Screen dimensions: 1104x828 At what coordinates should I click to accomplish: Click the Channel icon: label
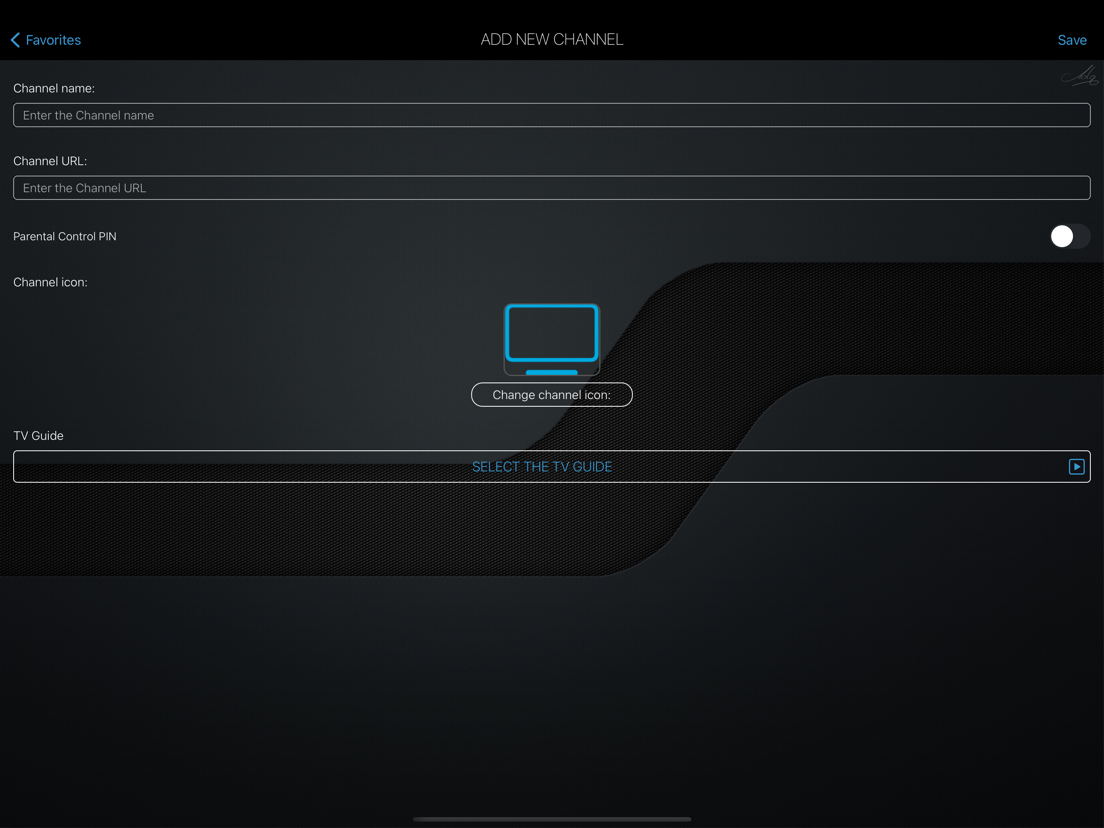50,282
